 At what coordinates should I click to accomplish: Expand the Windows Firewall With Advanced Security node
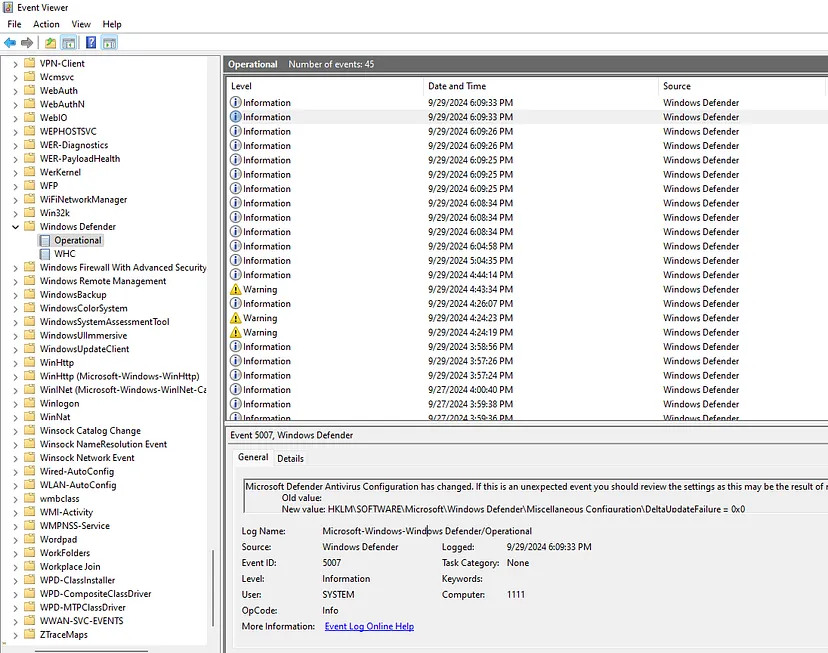[14, 267]
